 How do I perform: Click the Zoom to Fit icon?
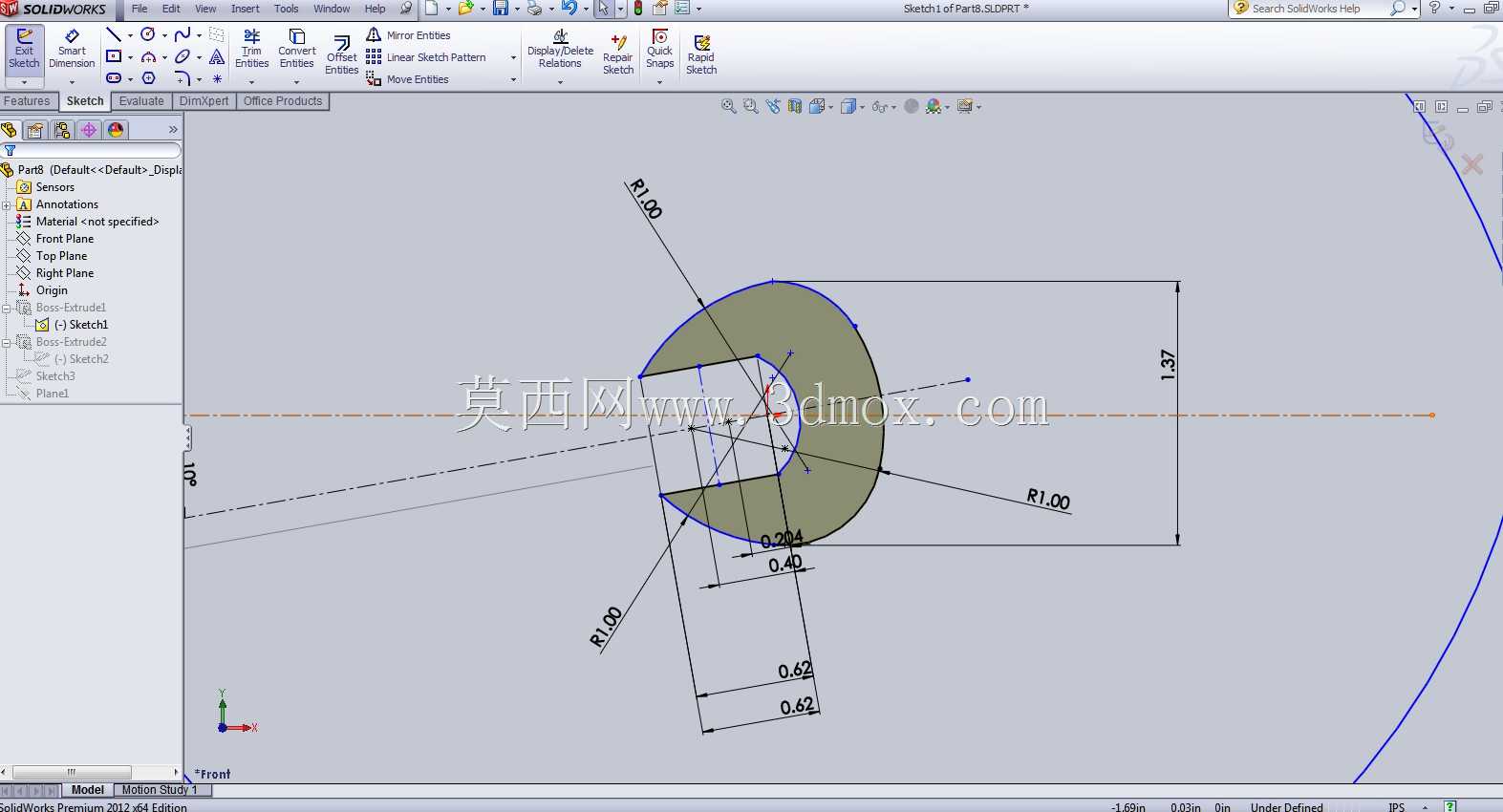coord(729,107)
